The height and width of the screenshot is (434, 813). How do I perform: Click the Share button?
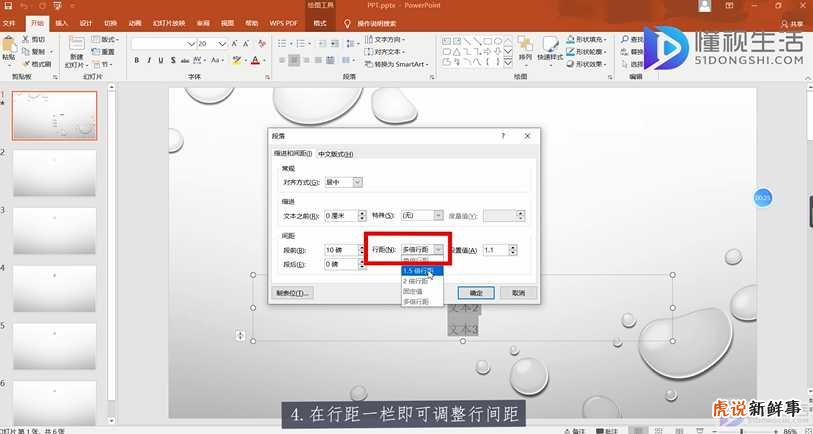click(792, 24)
